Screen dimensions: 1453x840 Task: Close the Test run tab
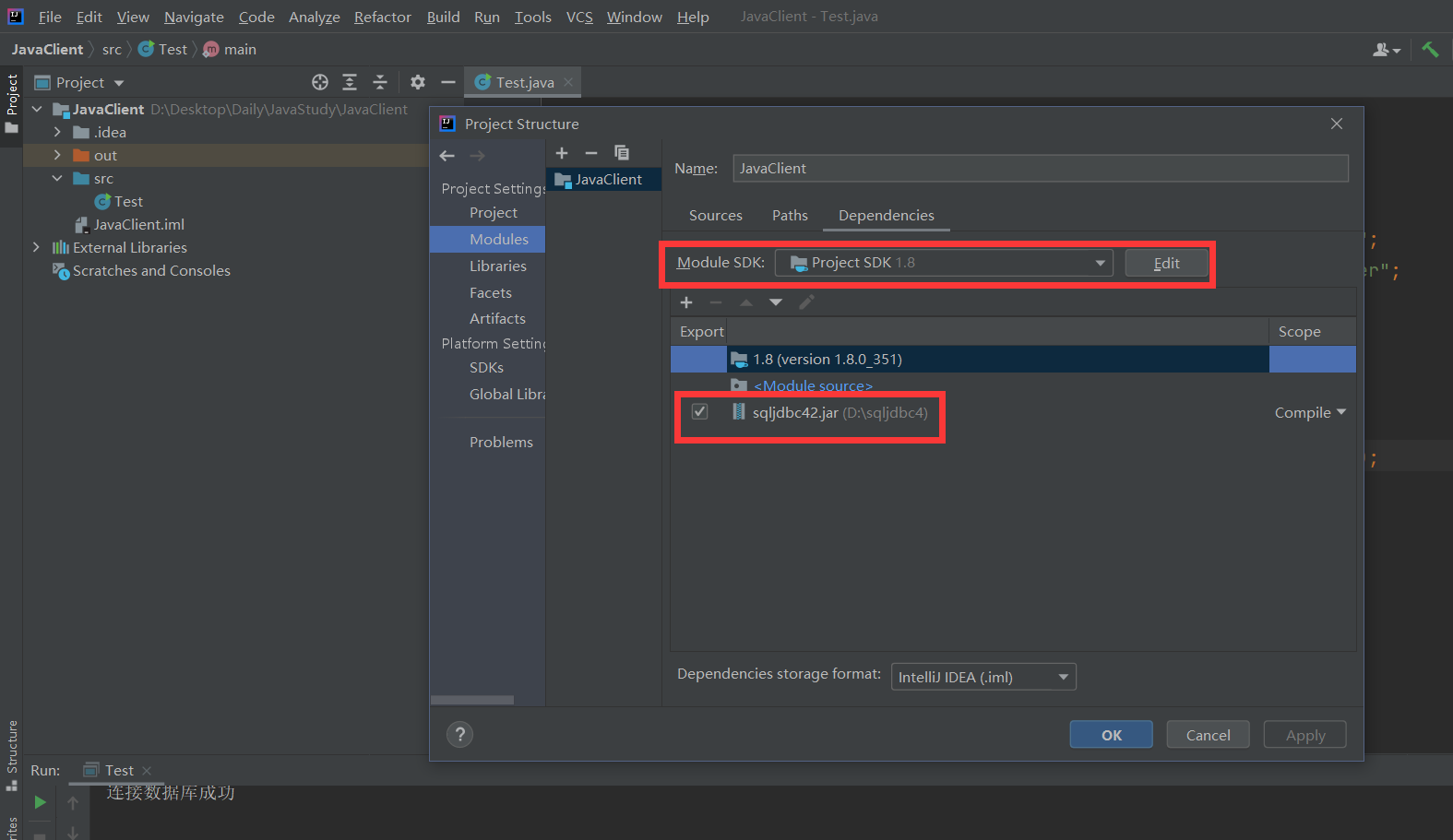[x=147, y=771]
